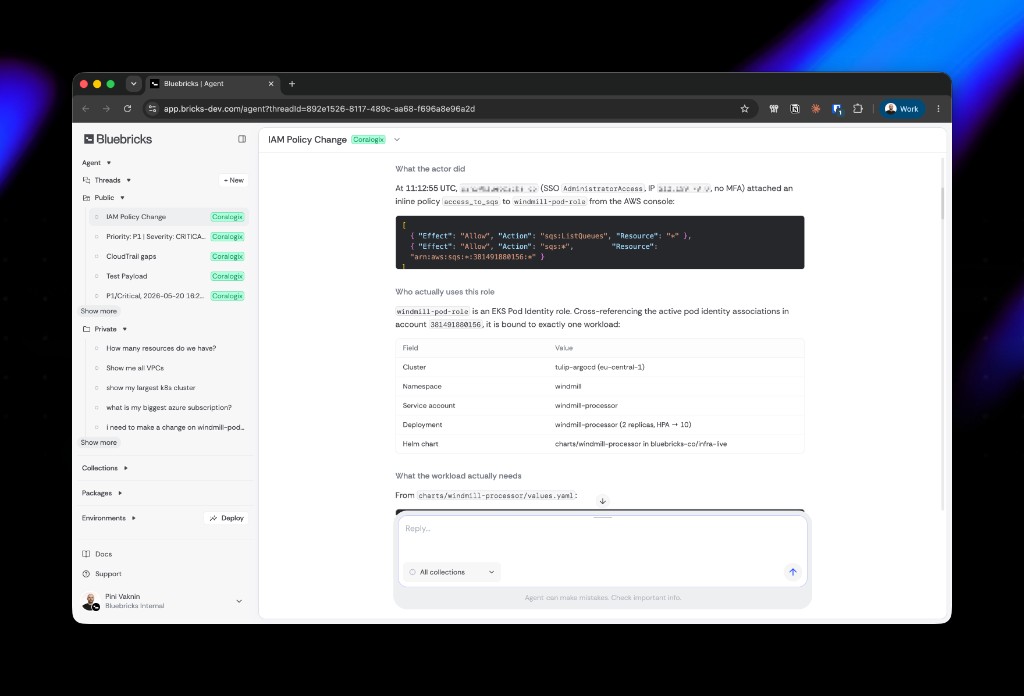Viewport: 1024px width, 696px height.
Task: Click the Helm chart path value
Action: [x=641, y=444]
